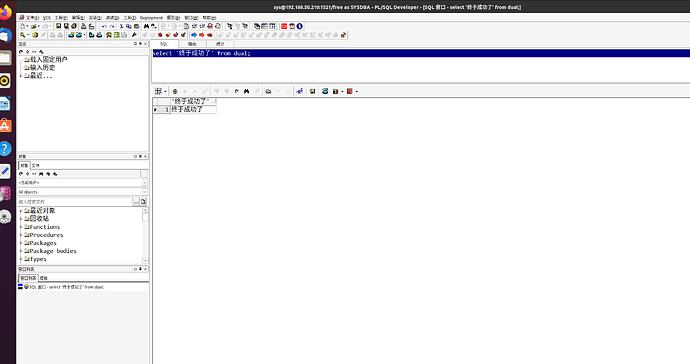
Task: Click the Cut (scissors) toolbar icon
Action: tap(121, 26)
